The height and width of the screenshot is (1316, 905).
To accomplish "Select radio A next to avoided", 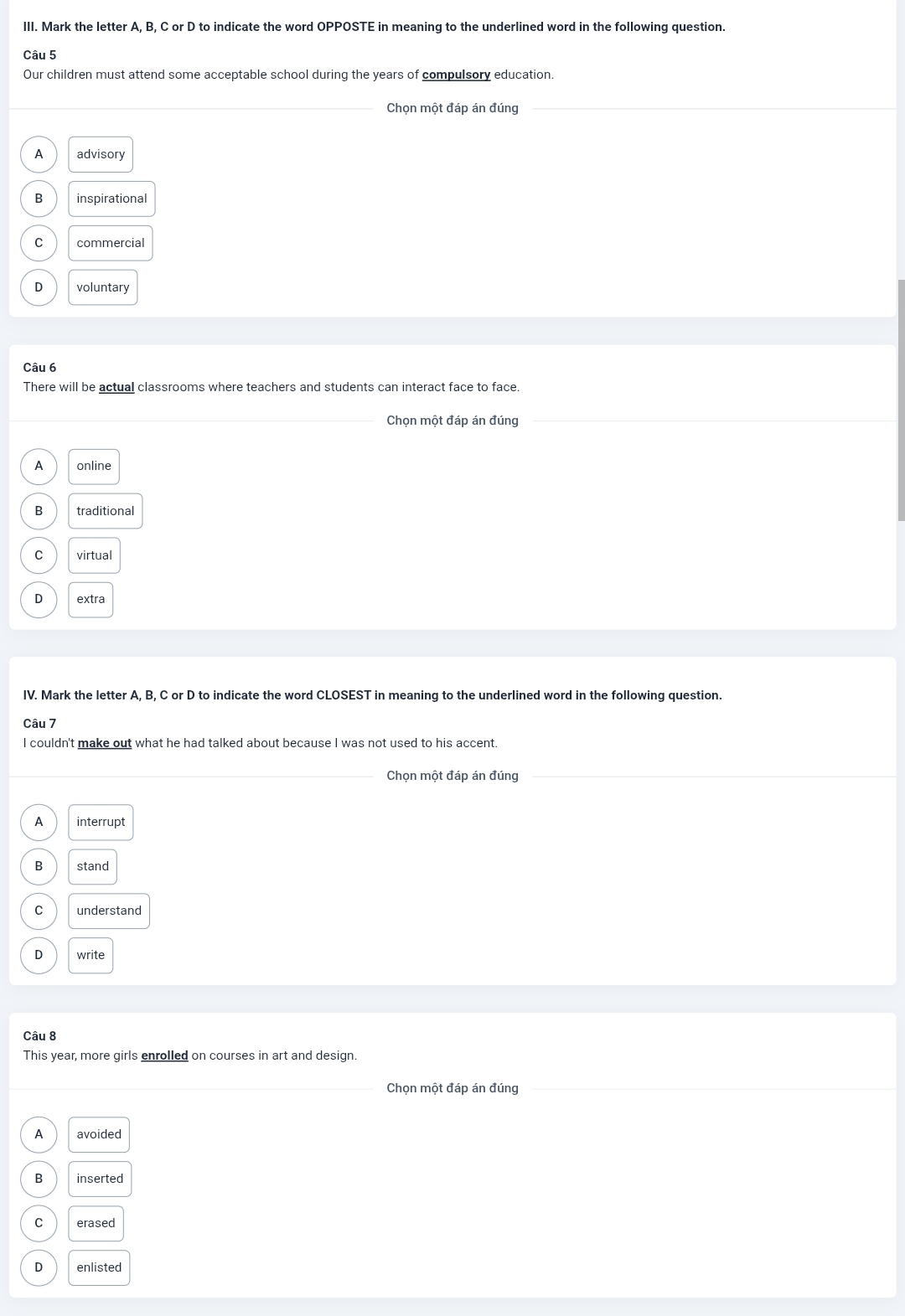I will (x=39, y=1134).
